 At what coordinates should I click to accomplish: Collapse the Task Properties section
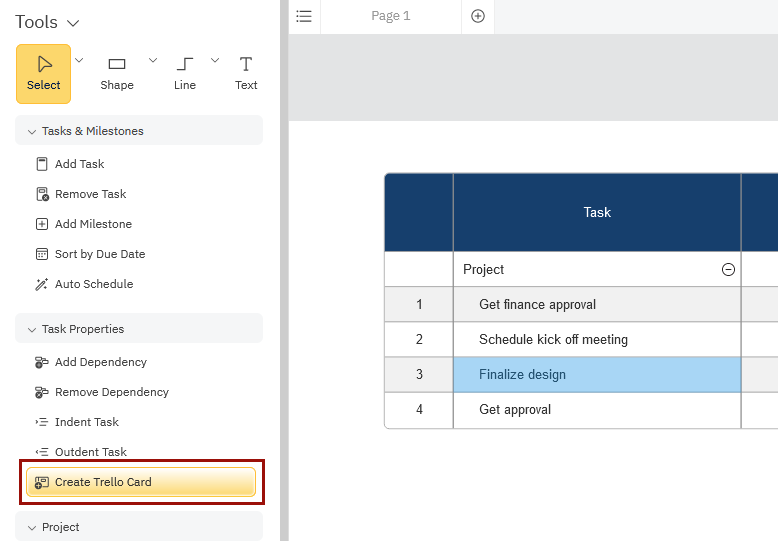coord(139,329)
